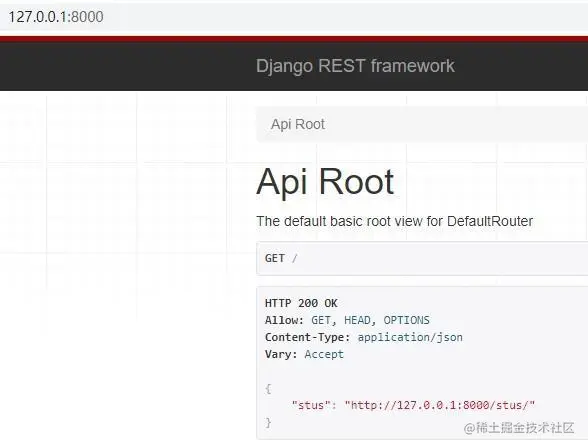Click the Content-Type header label
The height and width of the screenshot is (448, 588).
click(x=308, y=337)
